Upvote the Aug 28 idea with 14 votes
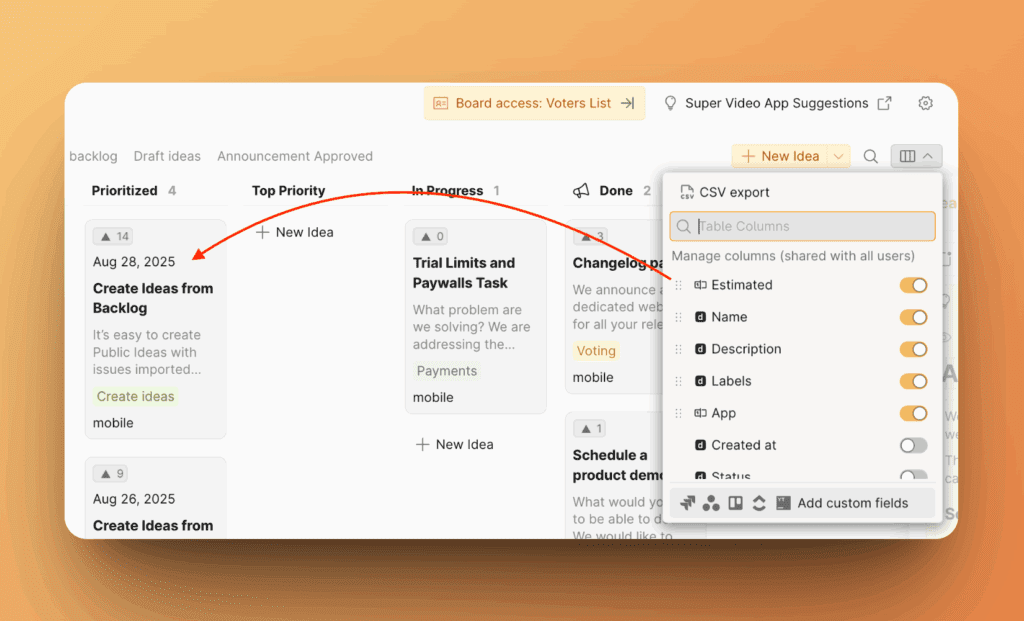The width and height of the screenshot is (1024, 621). point(113,237)
